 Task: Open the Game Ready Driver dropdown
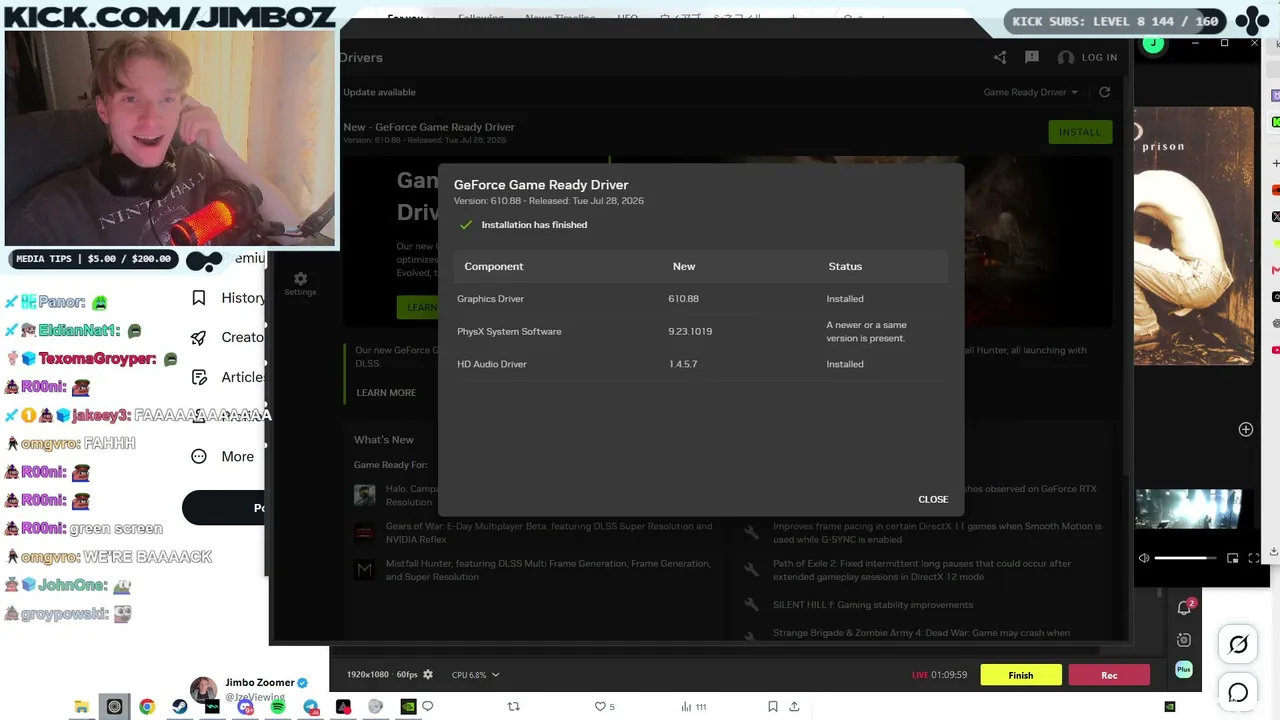coord(1030,92)
